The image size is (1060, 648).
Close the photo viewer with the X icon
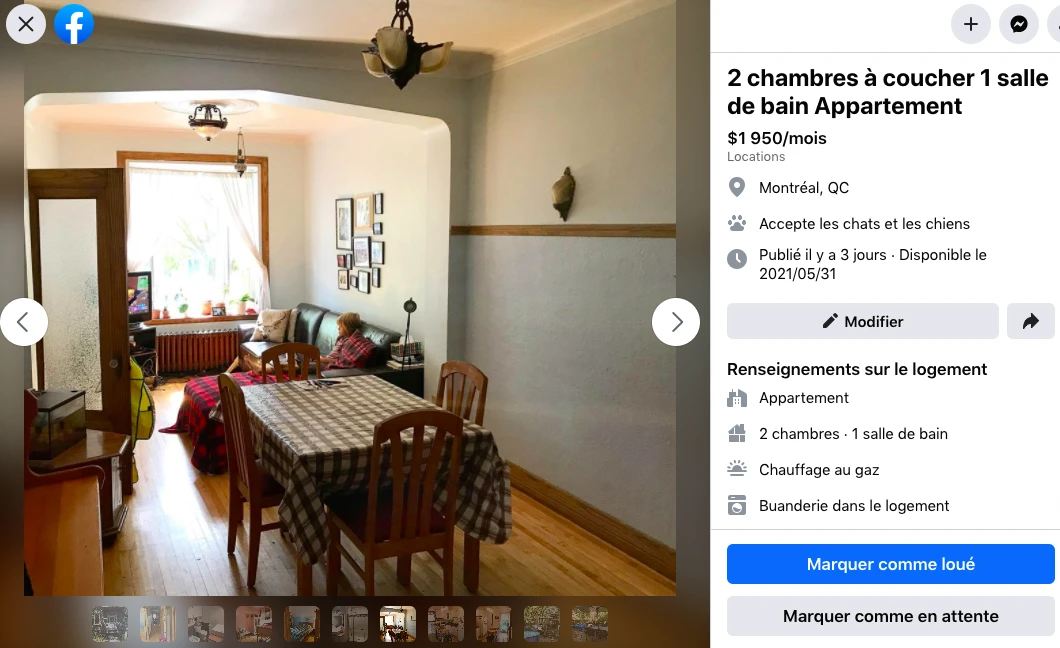tap(26, 24)
